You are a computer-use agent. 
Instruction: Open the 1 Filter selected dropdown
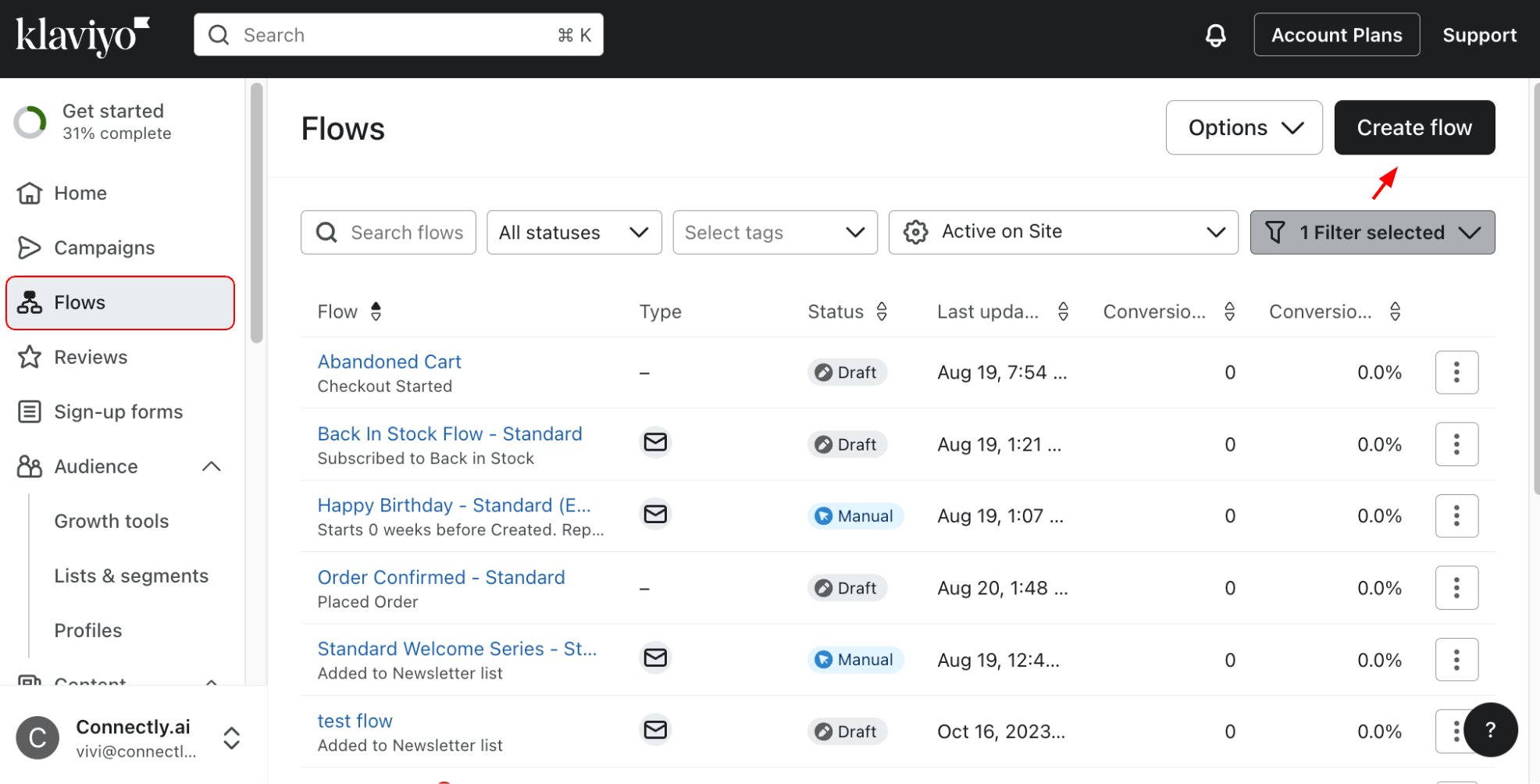click(1372, 232)
